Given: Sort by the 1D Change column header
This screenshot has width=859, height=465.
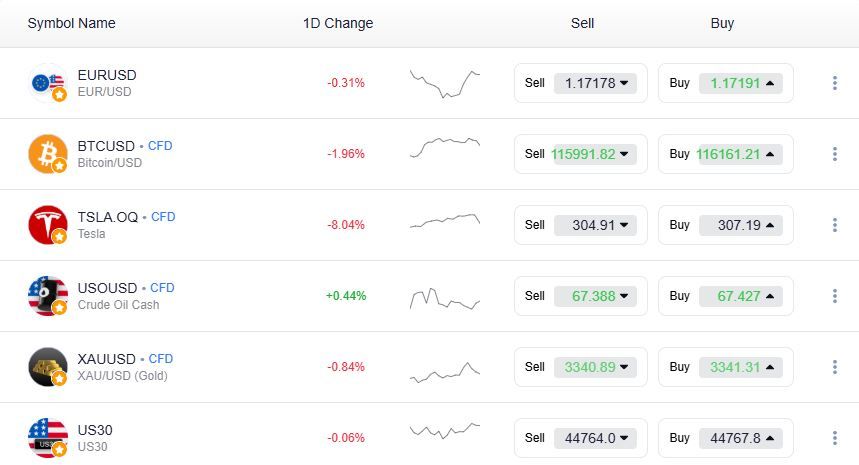Looking at the screenshot, I should click(338, 23).
